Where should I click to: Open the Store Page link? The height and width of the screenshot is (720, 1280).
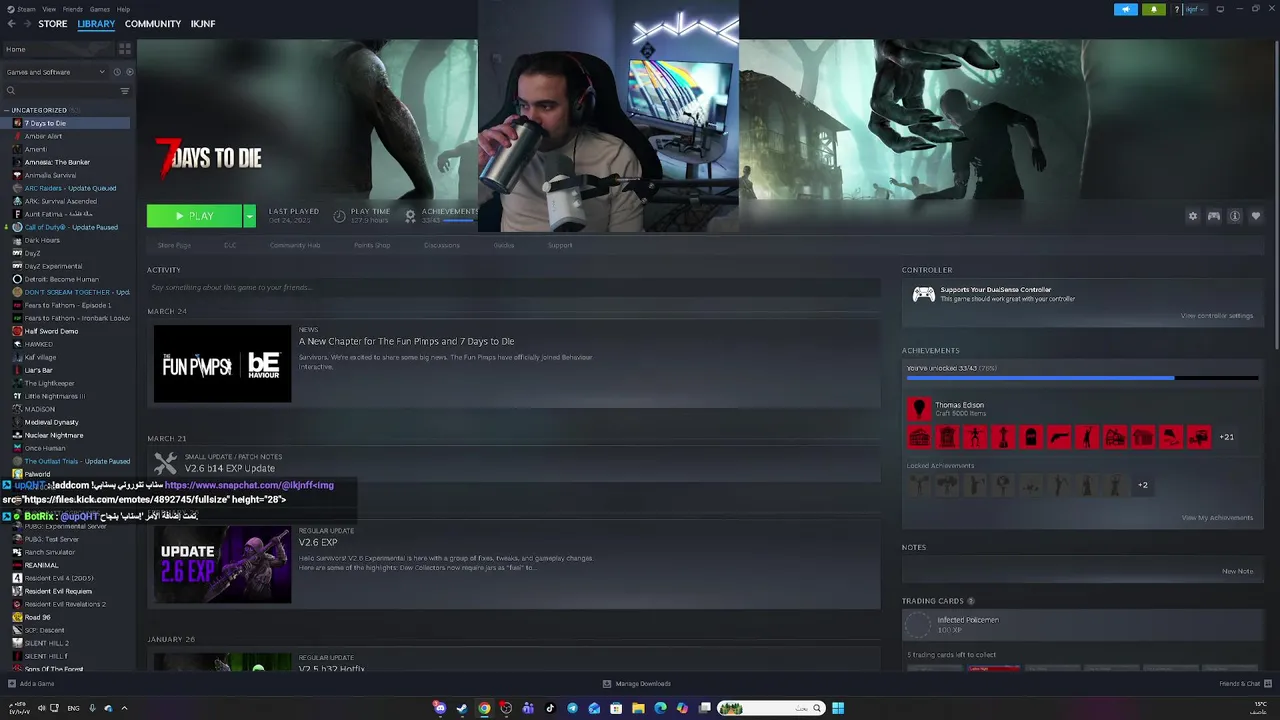pyautogui.click(x=174, y=245)
